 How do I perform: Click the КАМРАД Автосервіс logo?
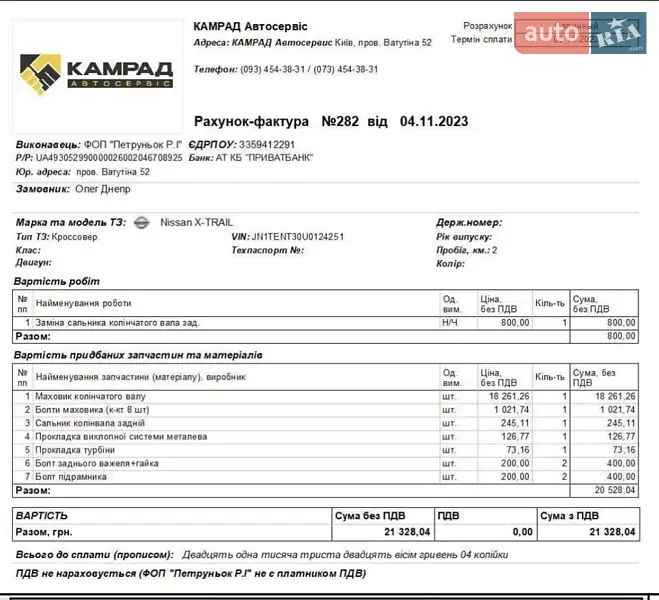(x=97, y=75)
